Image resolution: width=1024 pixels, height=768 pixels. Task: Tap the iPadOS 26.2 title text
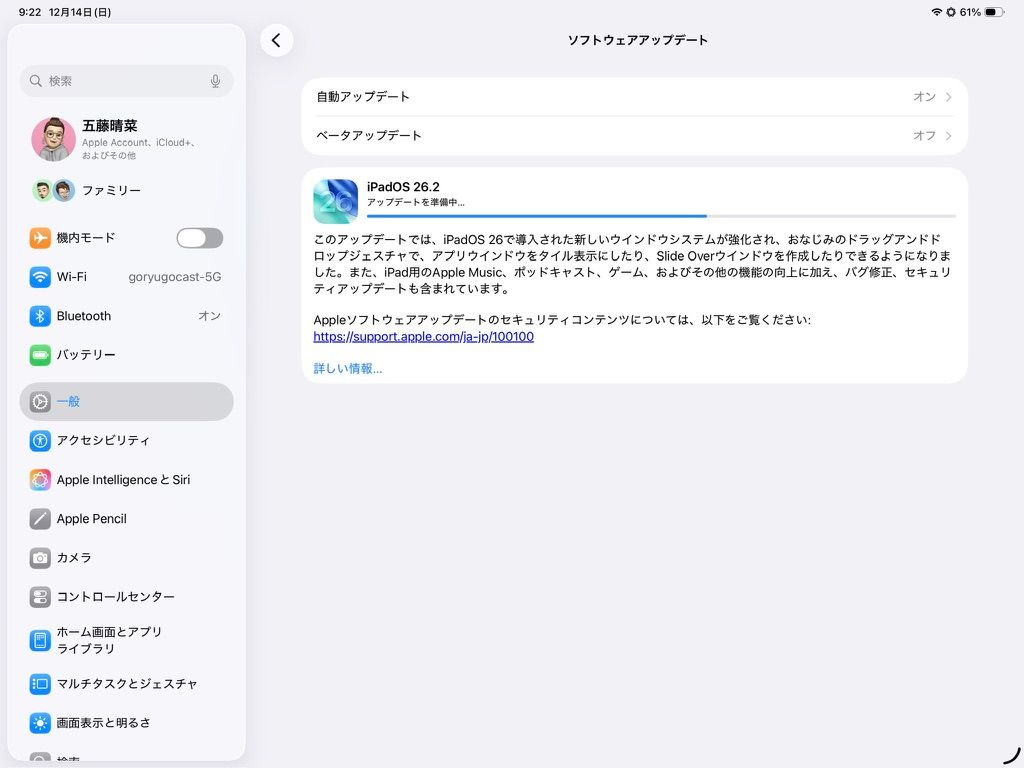(403, 187)
